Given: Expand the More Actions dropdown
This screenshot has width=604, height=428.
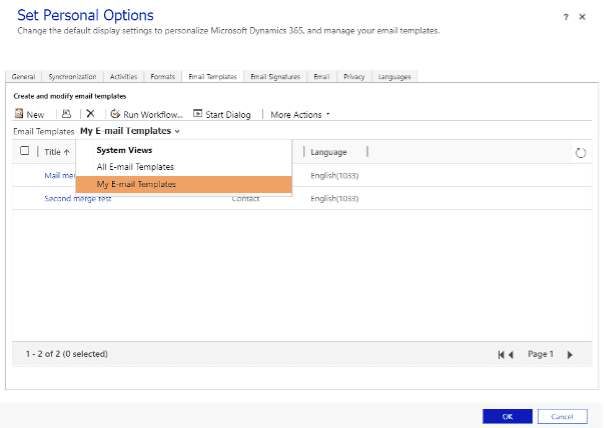Looking at the screenshot, I should click(300, 114).
